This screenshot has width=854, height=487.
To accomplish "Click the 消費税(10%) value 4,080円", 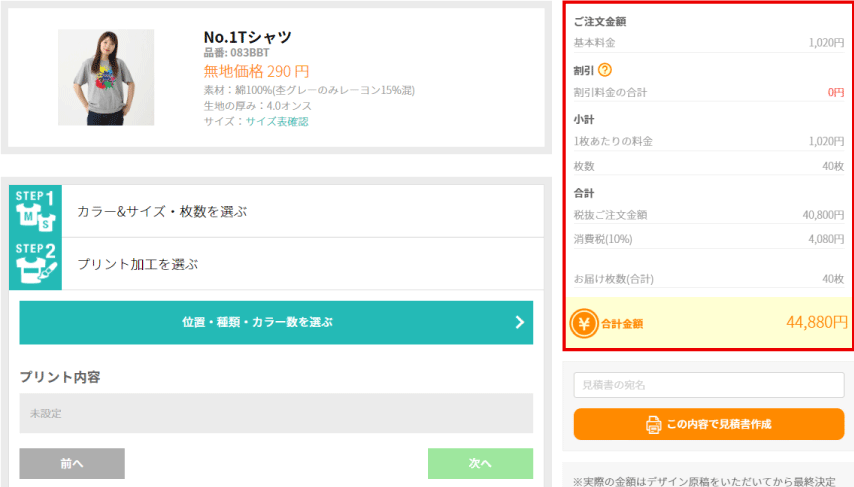I will tap(826, 239).
